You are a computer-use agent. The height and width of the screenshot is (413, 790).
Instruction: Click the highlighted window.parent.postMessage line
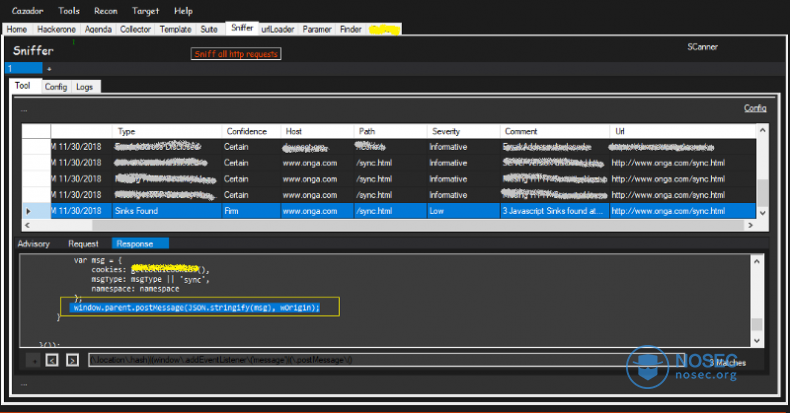pos(196,308)
